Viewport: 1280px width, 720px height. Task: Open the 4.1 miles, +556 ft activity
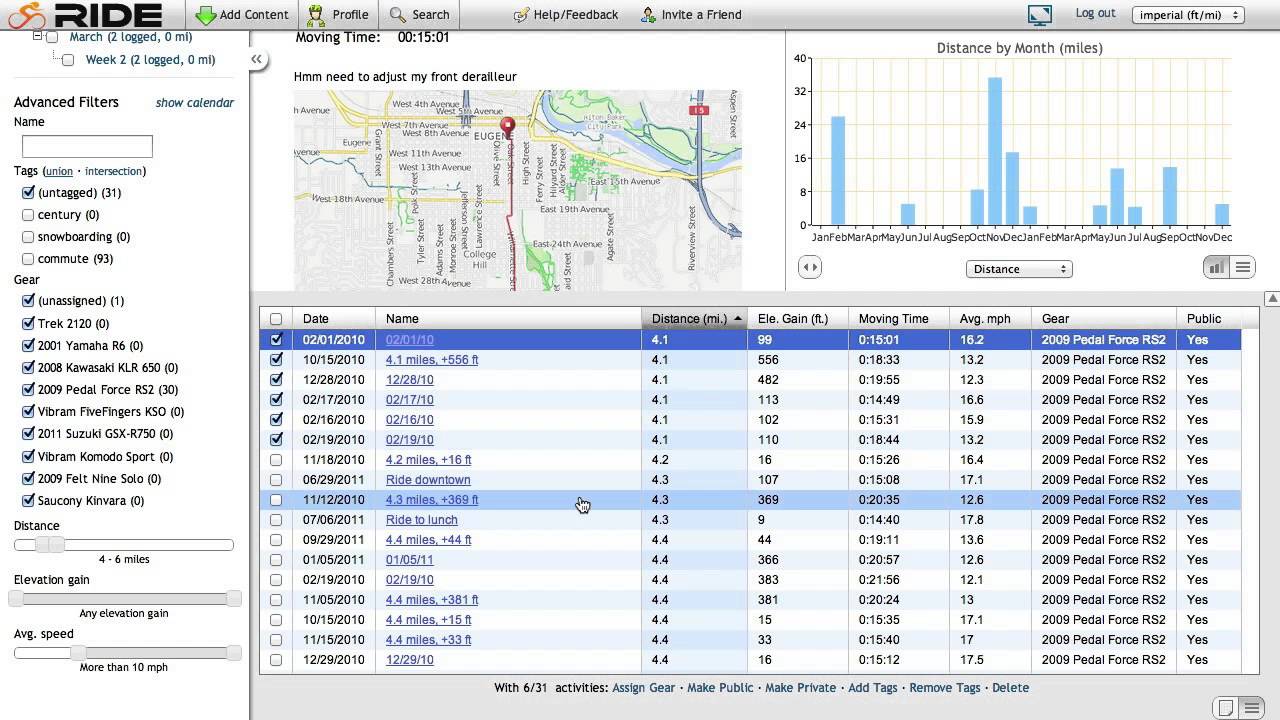pyautogui.click(x=432, y=360)
